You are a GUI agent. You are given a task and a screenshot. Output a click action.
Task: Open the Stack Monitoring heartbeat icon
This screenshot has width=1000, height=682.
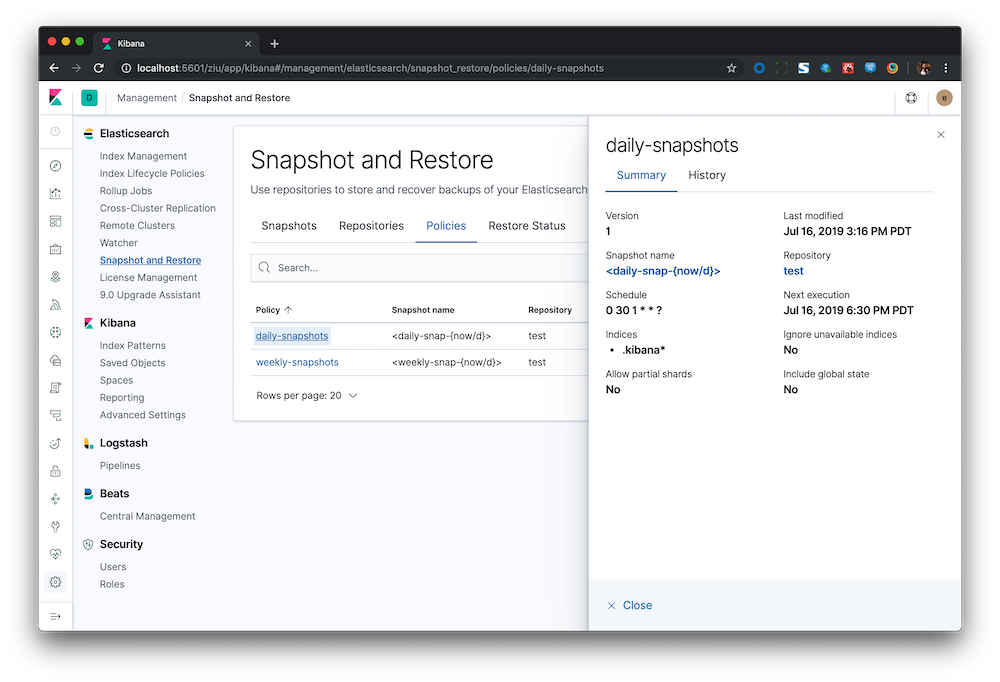pos(55,554)
